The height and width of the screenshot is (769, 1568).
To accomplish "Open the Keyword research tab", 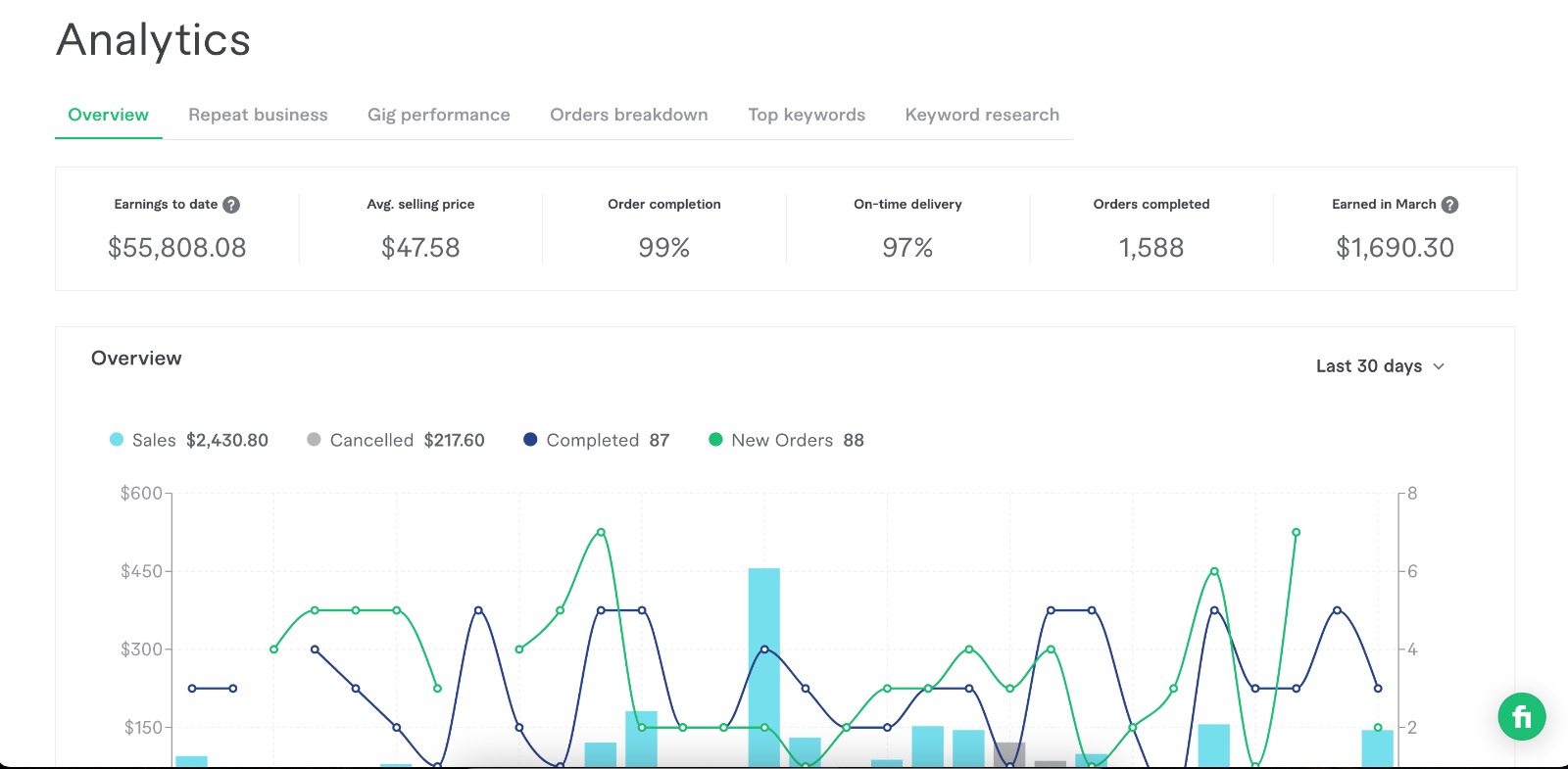I will (982, 115).
